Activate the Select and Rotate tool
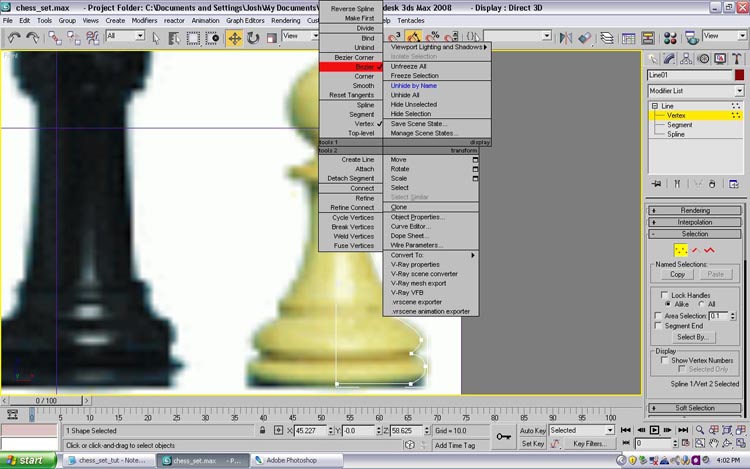The height and width of the screenshot is (469, 750). [252, 37]
